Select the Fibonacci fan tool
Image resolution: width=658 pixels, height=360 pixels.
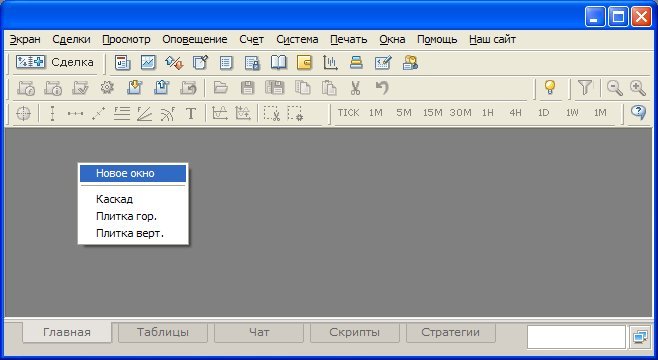144,113
